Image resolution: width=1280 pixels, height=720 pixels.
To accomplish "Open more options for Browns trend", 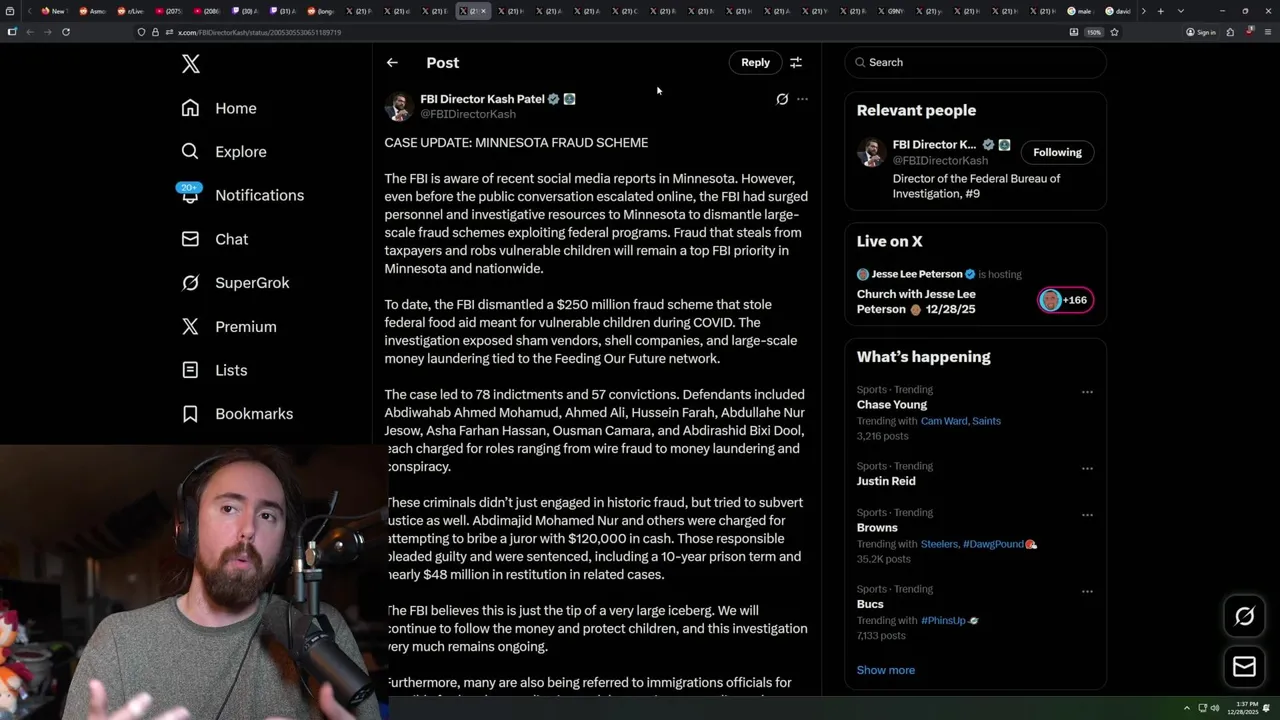I will [x=1087, y=515].
